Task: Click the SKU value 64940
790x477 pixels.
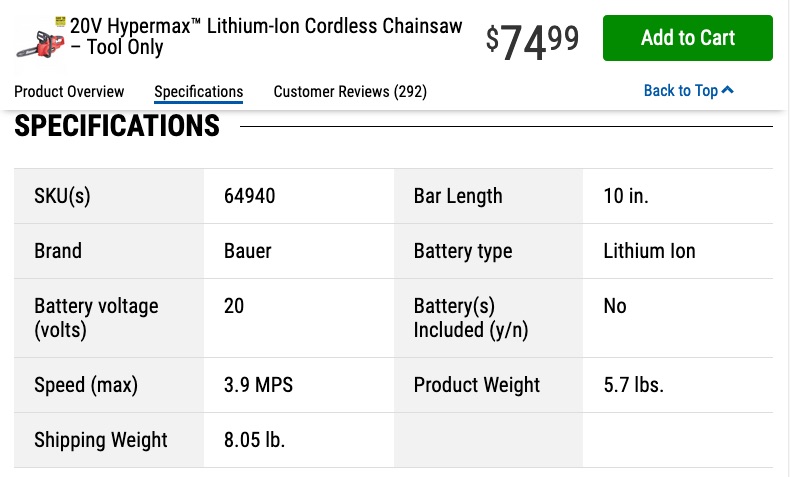Action: pyautogui.click(x=249, y=196)
